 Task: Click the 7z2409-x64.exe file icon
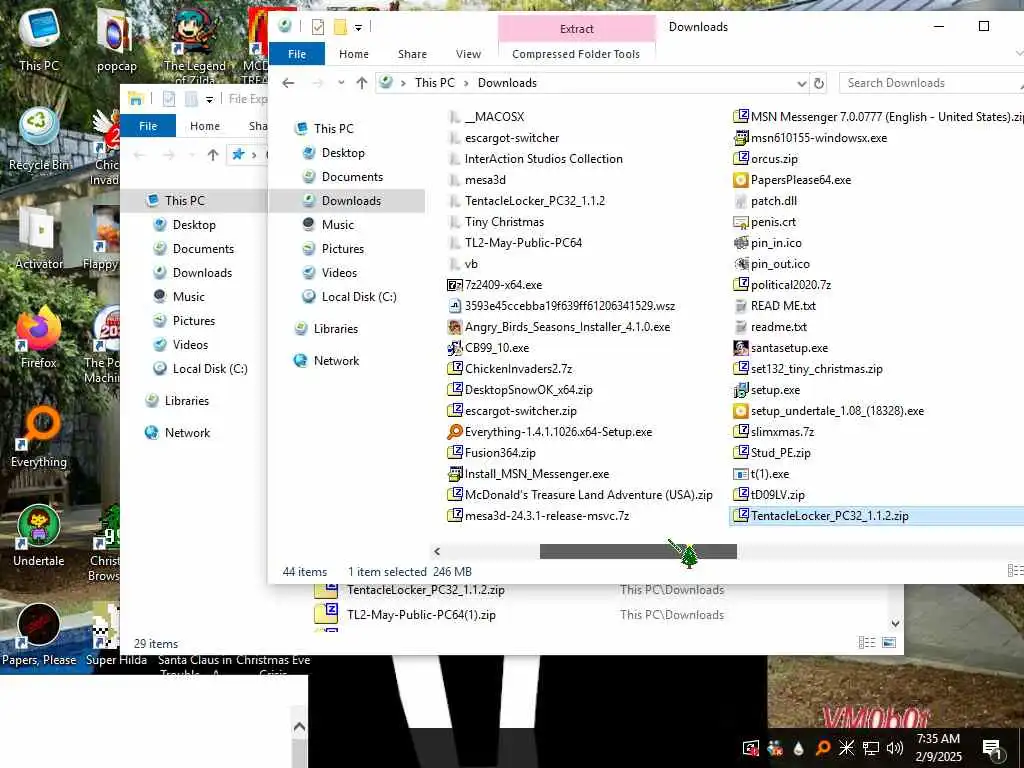pyautogui.click(x=455, y=285)
